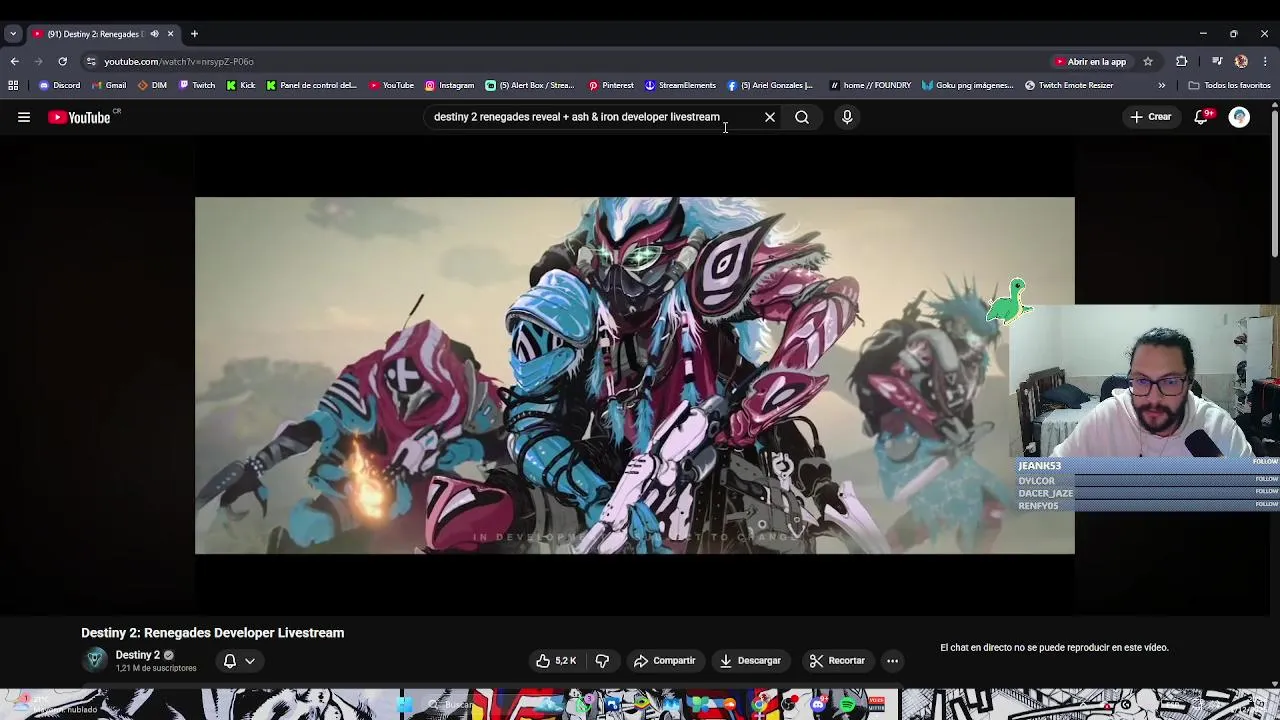Open a new browser tab
1280x720 pixels.
coord(194,34)
